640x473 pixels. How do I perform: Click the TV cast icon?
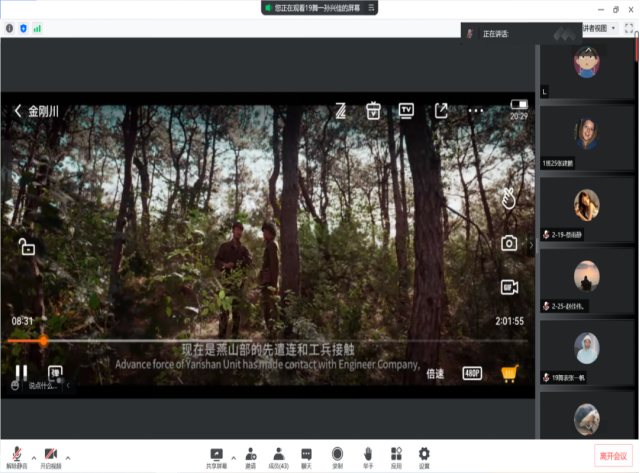pos(407,110)
